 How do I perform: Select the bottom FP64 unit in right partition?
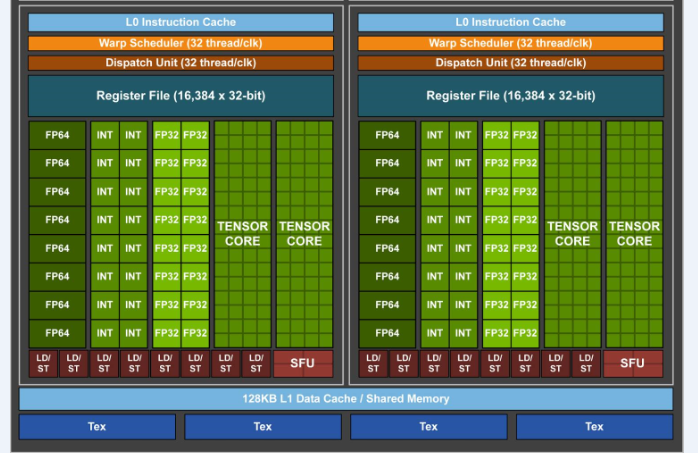(387, 333)
